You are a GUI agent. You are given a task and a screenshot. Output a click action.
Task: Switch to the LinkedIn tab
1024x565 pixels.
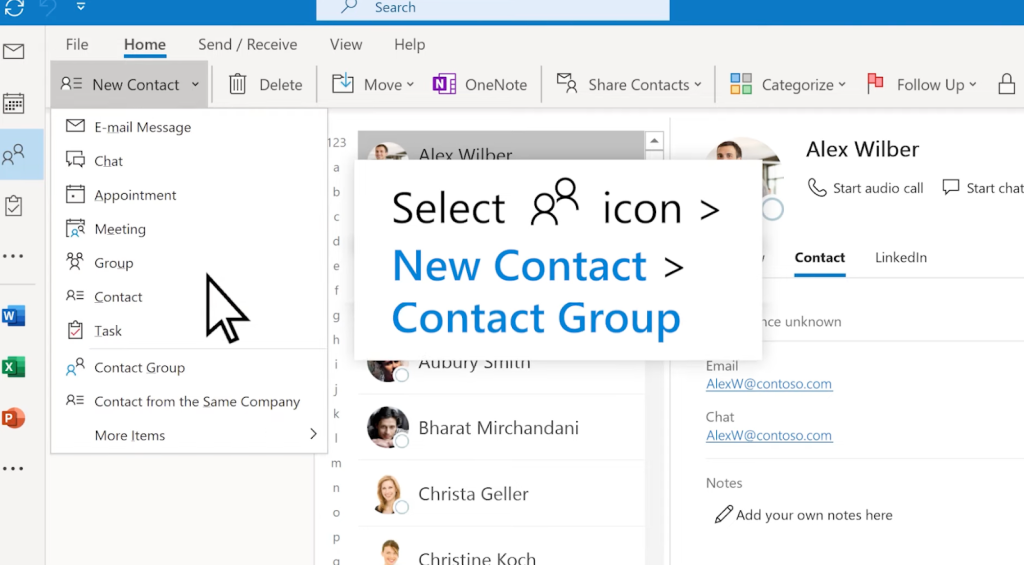[x=900, y=258]
